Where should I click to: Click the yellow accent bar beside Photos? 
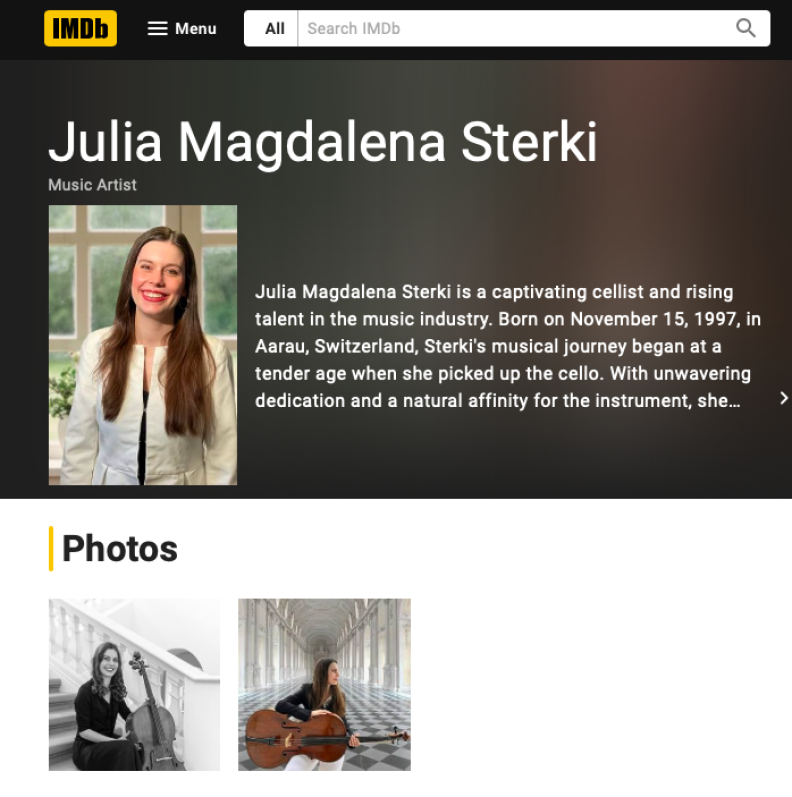click(x=51, y=549)
